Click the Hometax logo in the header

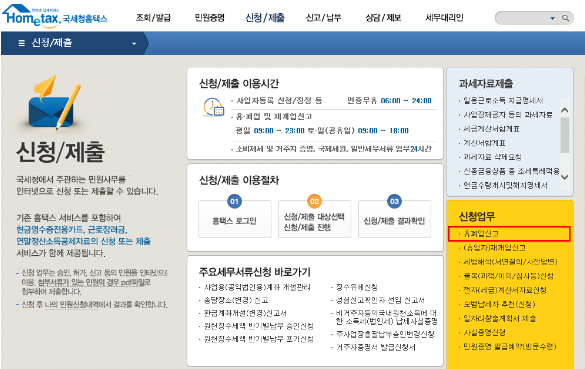click(55, 16)
